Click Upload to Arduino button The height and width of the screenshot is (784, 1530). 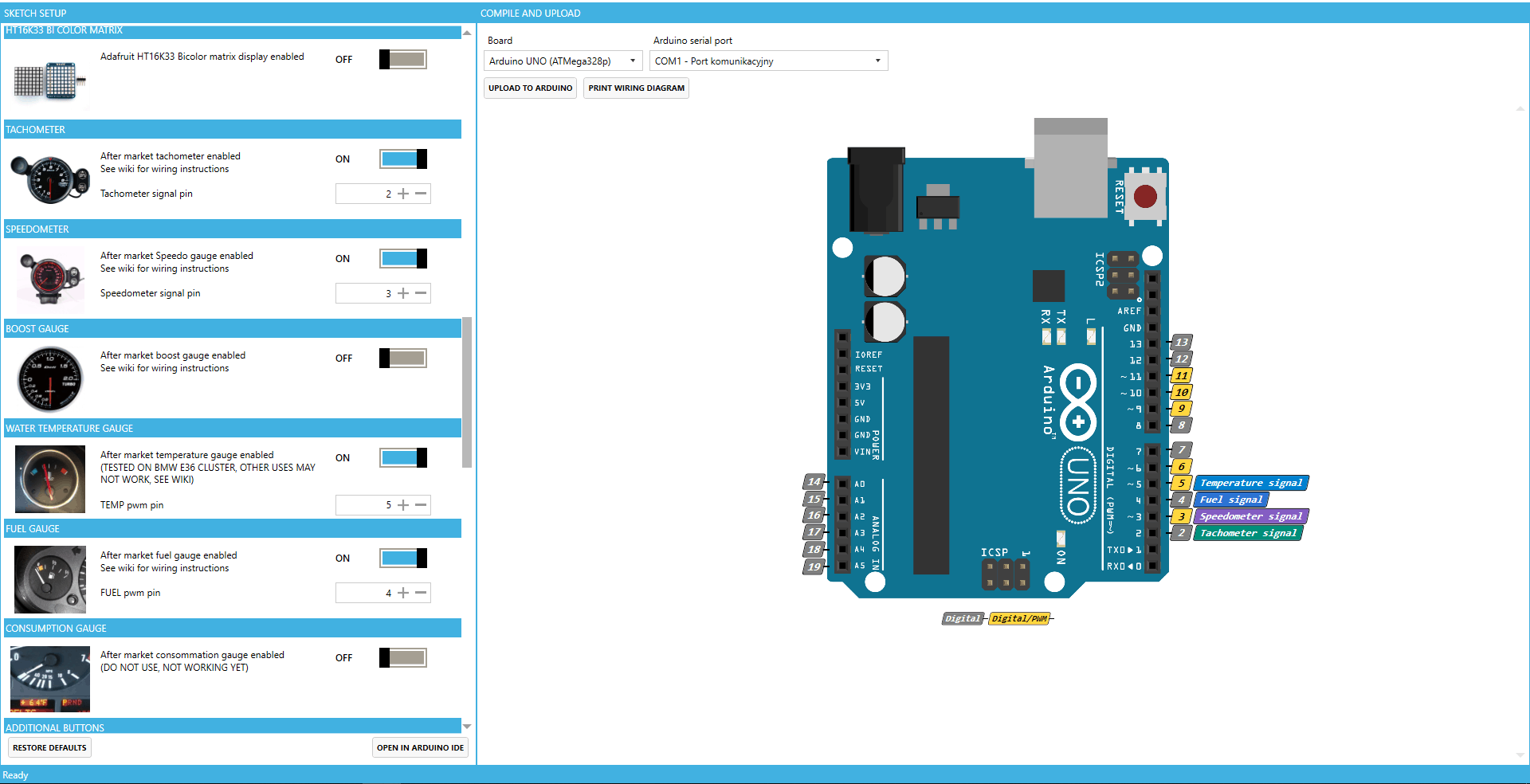pos(531,88)
